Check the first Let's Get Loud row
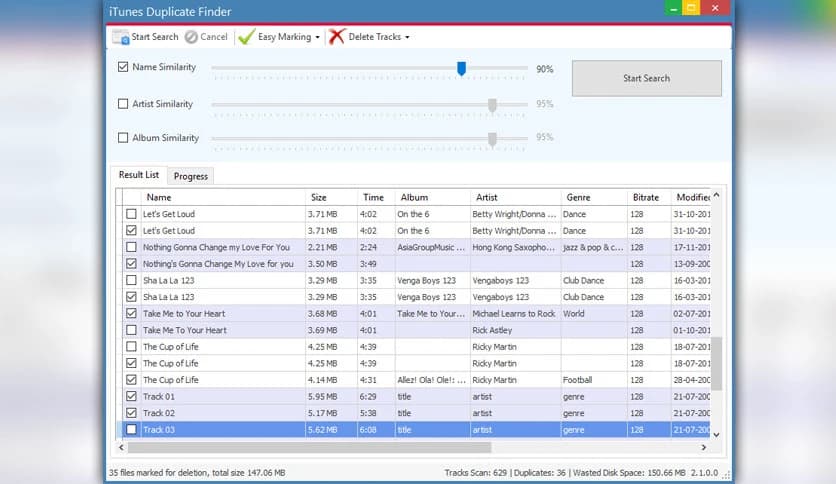 (x=131, y=214)
